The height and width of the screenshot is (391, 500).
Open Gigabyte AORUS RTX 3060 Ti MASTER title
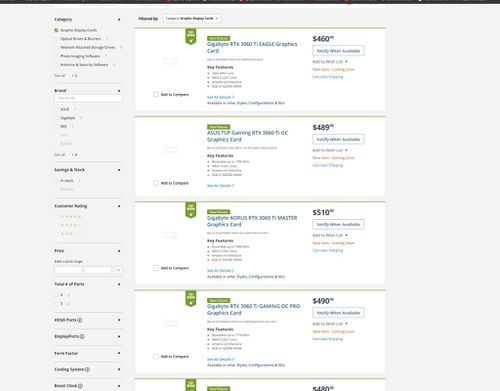pyautogui.click(x=252, y=221)
